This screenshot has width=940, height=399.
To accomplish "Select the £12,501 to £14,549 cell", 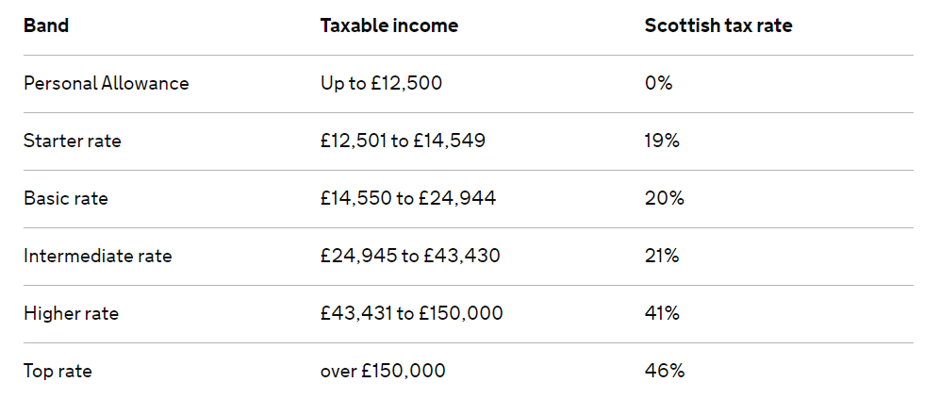I will 403,141.
